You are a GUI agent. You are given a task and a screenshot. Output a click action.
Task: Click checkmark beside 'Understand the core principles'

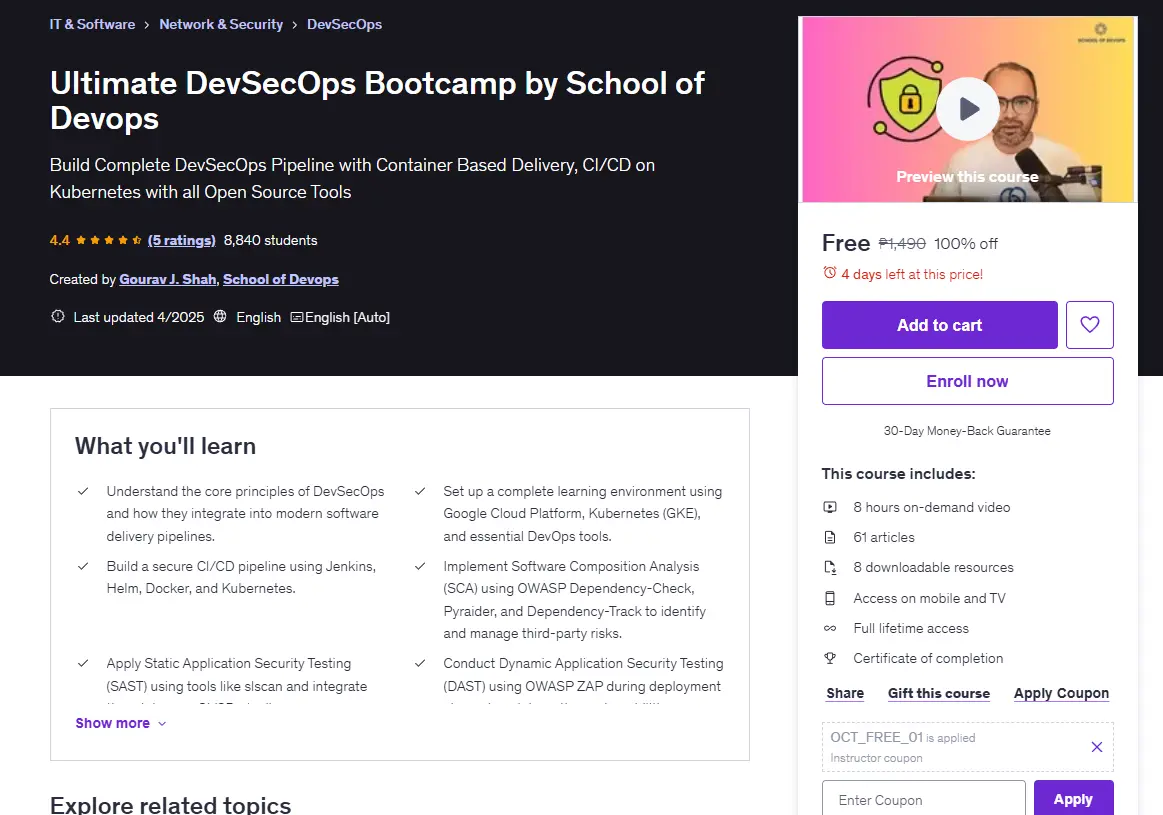[x=83, y=491]
